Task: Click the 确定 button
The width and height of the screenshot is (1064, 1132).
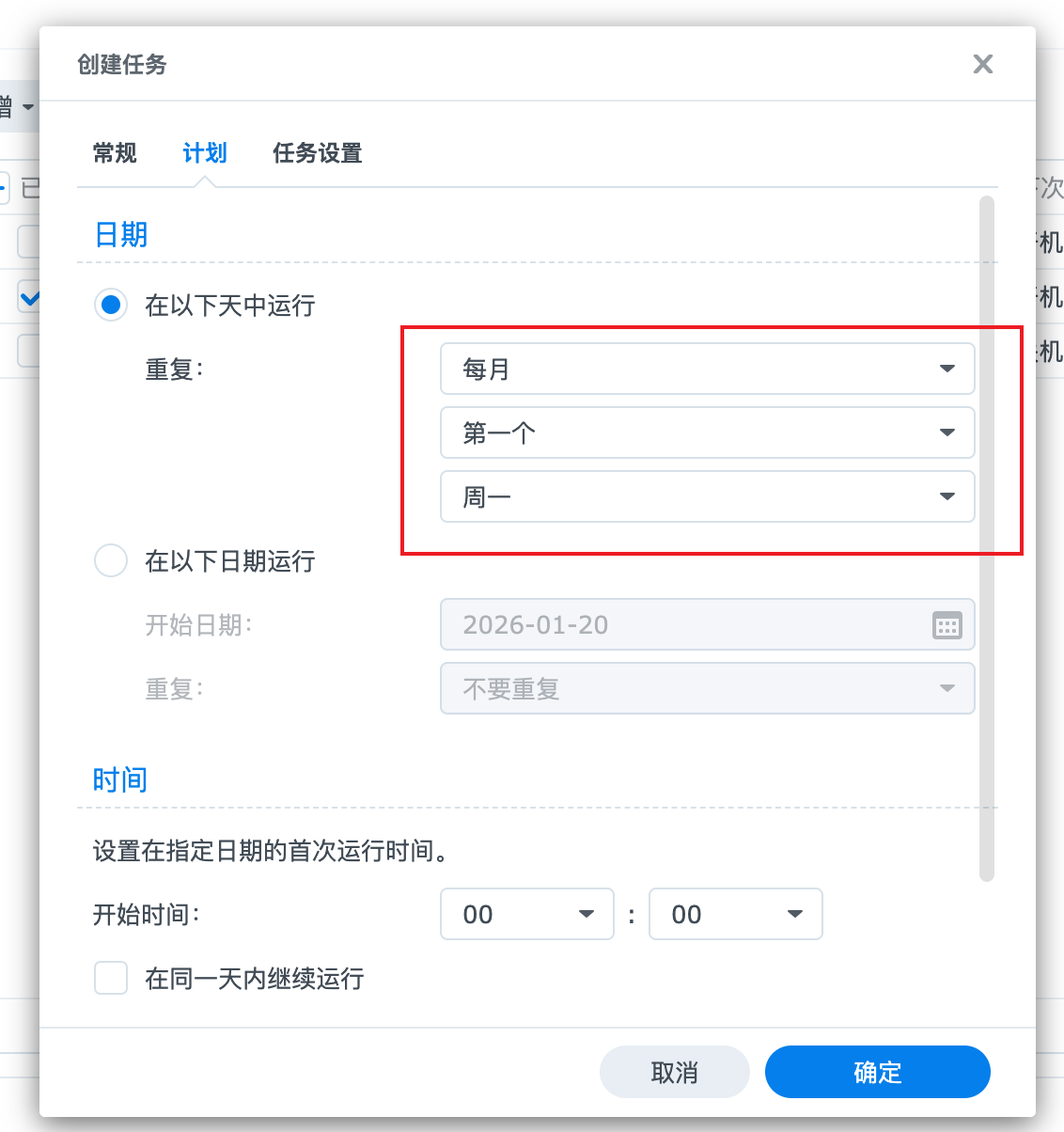Action: coord(877,1072)
